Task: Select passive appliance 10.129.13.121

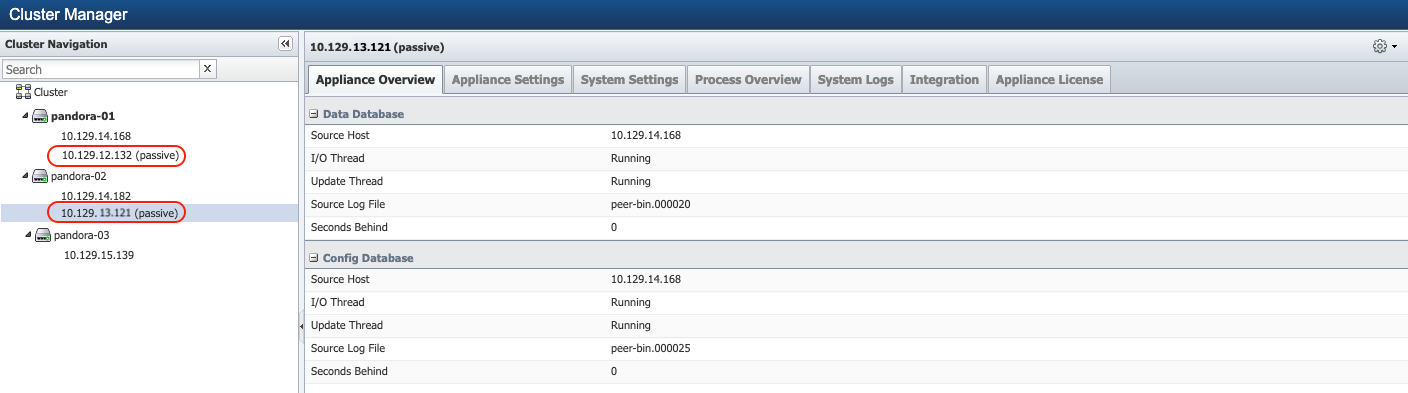Action: click(x=120, y=213)
